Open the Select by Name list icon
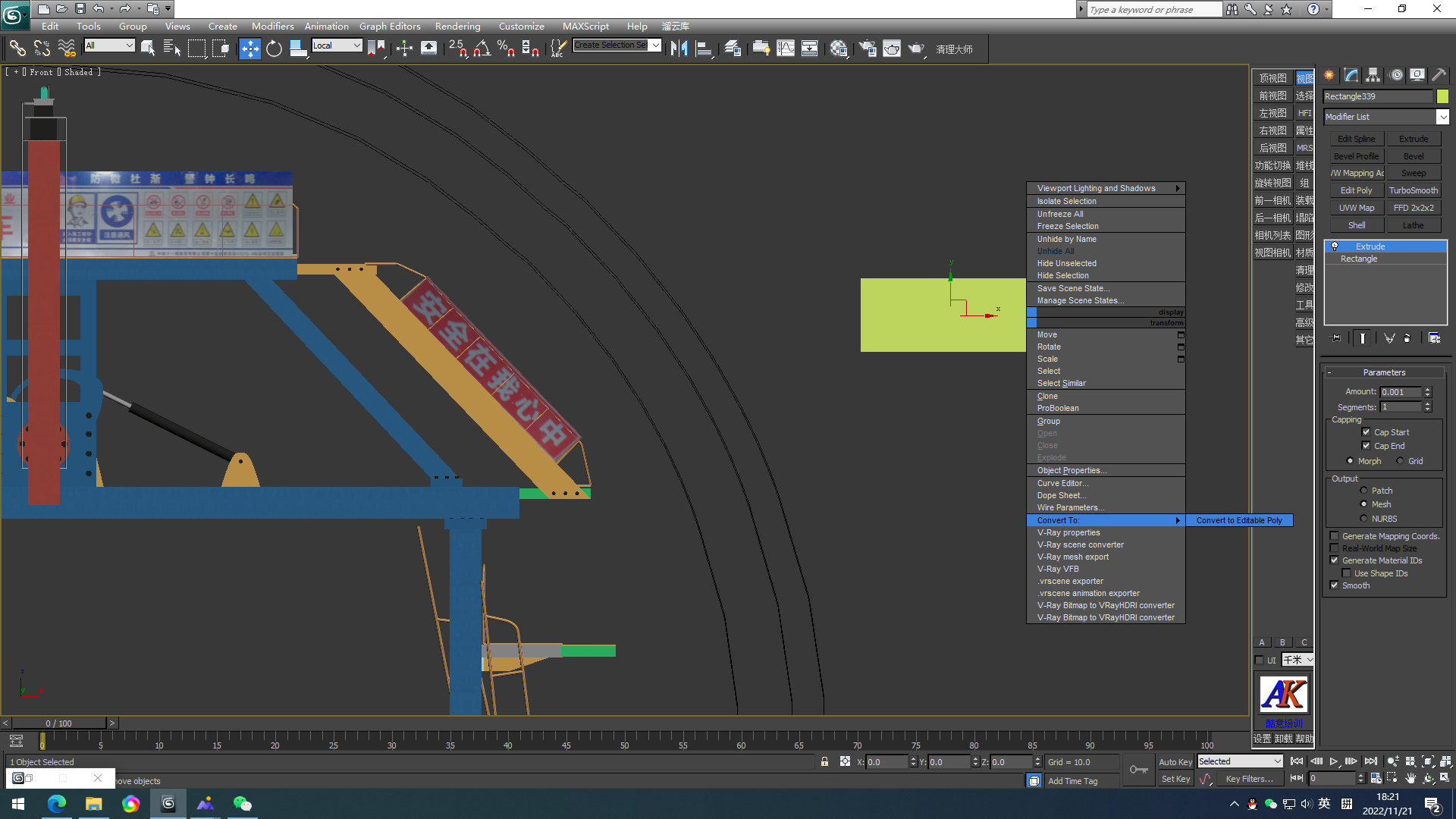Screen dimensions: 1456x819 click(172, 49)
